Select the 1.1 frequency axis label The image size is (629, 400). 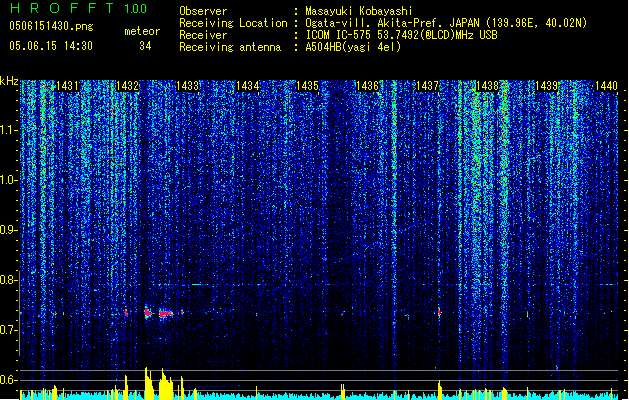pyautogui.click(x=9, y=130)
